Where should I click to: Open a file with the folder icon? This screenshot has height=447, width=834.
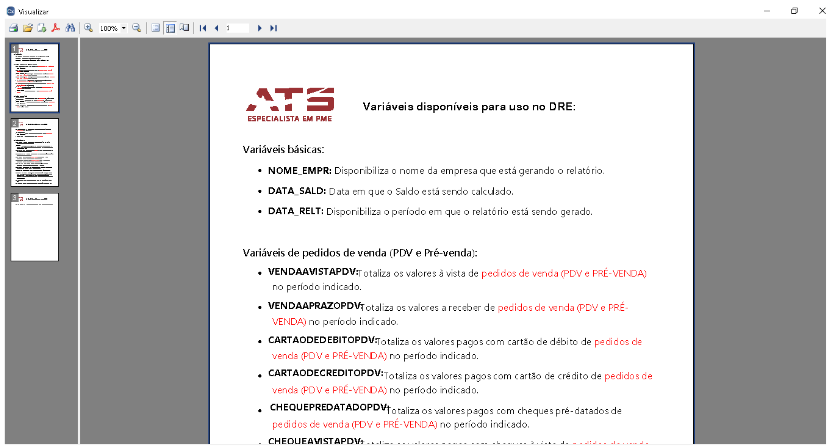coord(28,28)
